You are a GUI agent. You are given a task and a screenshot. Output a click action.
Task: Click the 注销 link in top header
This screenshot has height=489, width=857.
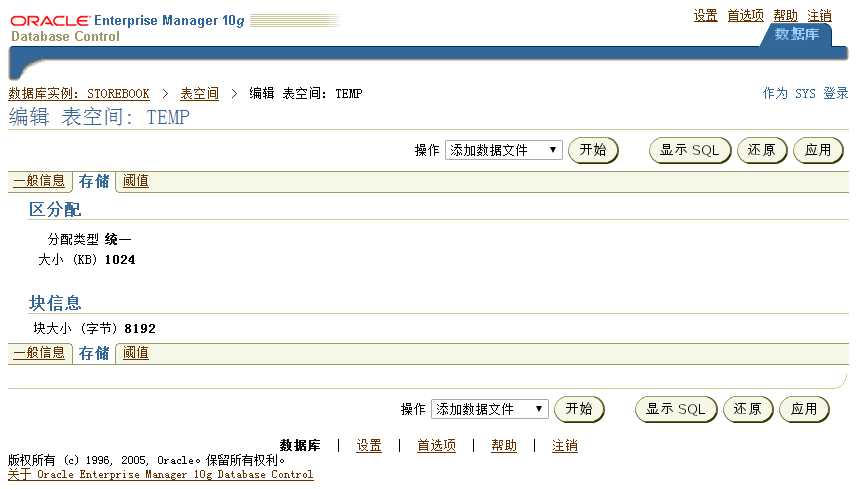click(x=819, y=16)
